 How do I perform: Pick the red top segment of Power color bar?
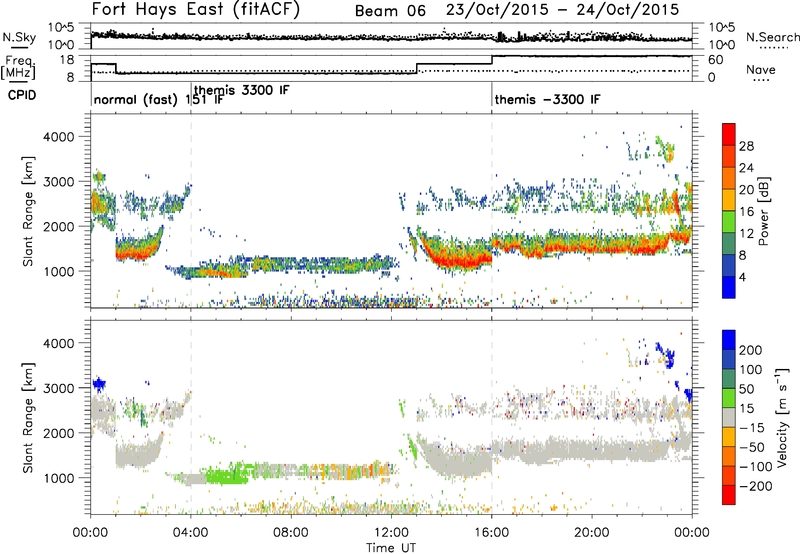pyautogui.click(x=729, y=134)
